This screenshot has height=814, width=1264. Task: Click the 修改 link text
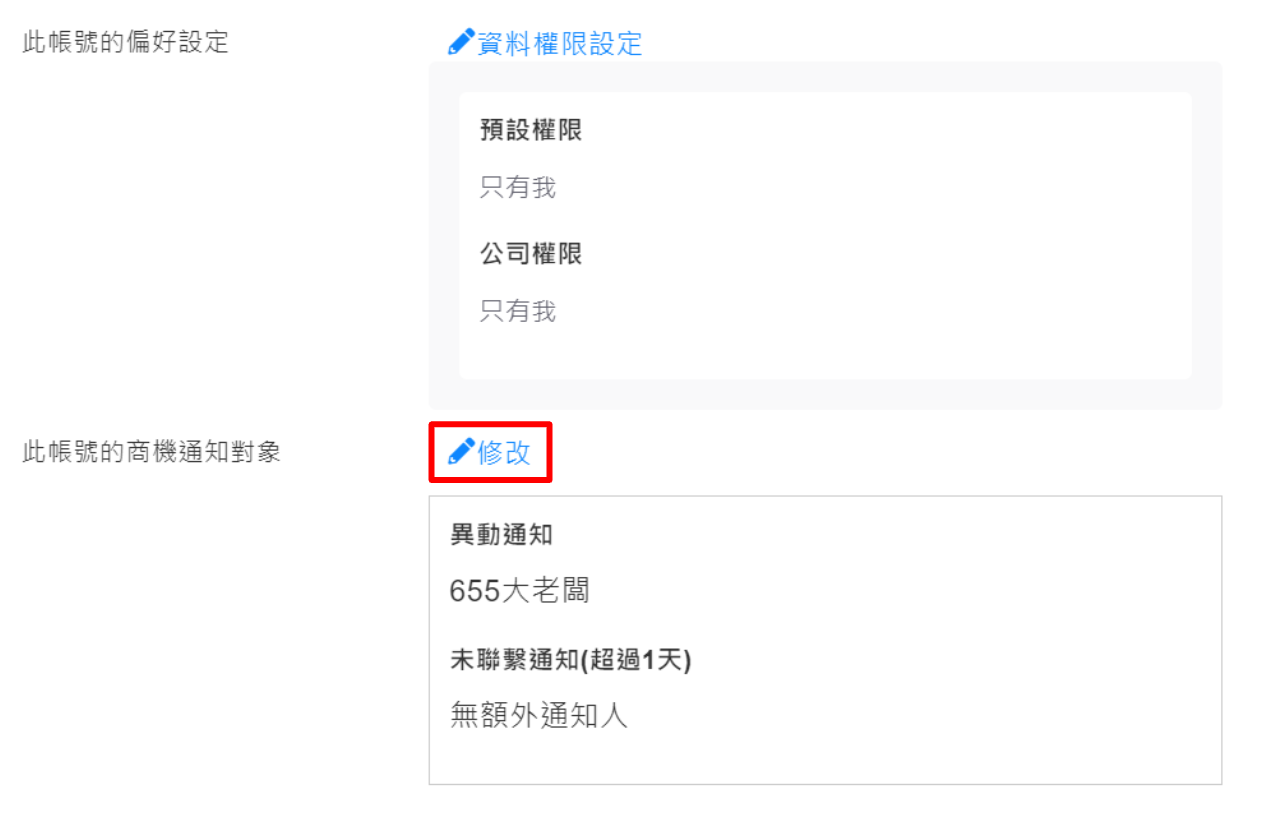coord(504,453)
